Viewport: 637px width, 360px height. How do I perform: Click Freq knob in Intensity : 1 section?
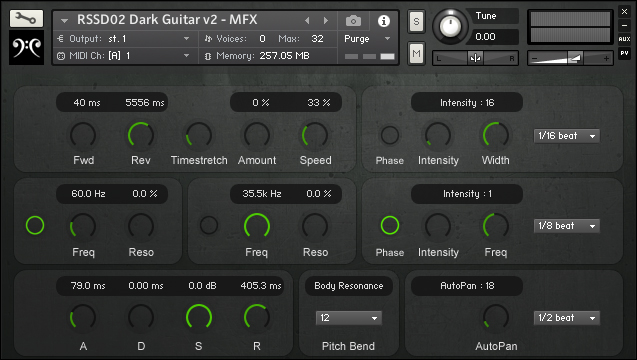(496, 226)
